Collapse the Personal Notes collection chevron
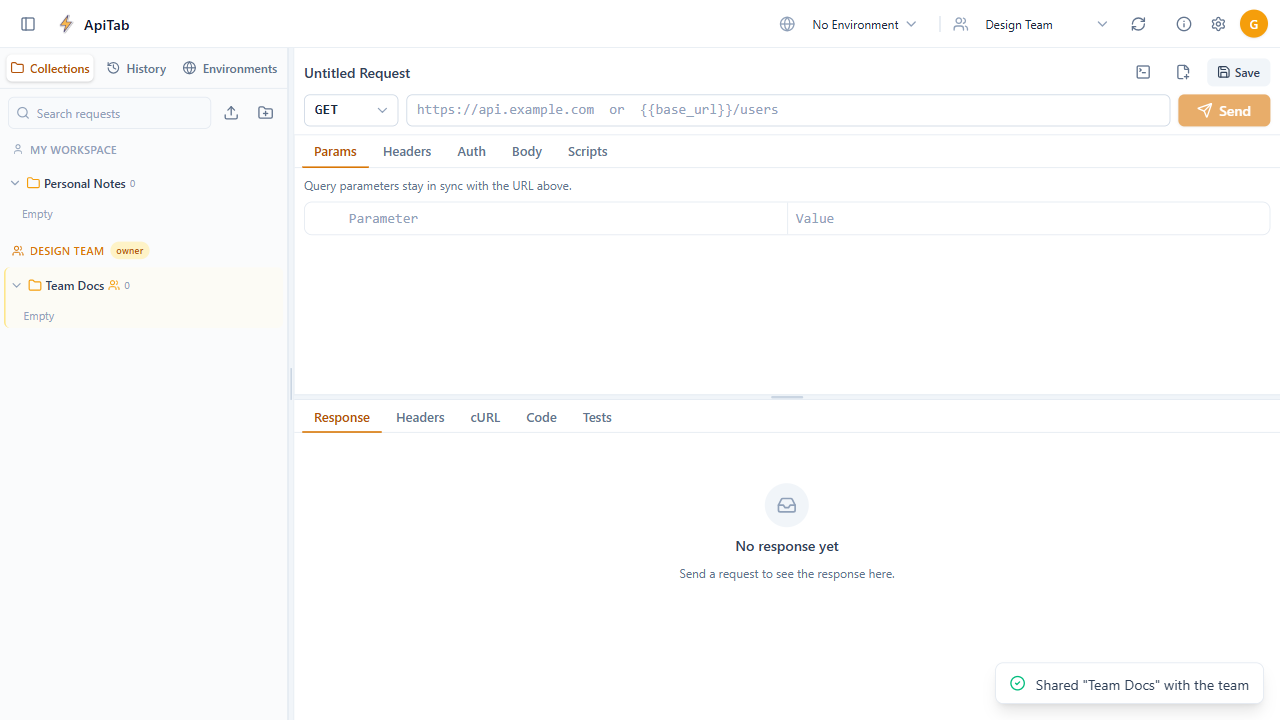The image size is (1280, 720). click(x=15, y=183)
